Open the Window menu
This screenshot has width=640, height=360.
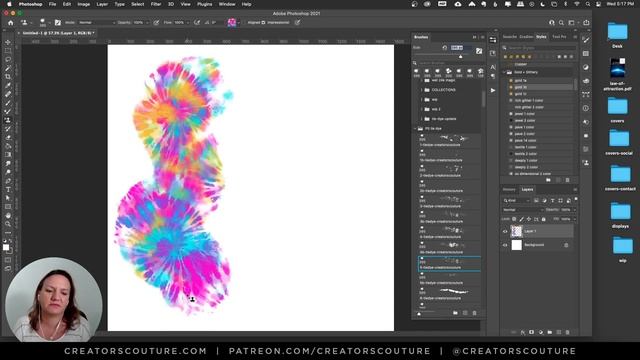(x=227, y=4)
